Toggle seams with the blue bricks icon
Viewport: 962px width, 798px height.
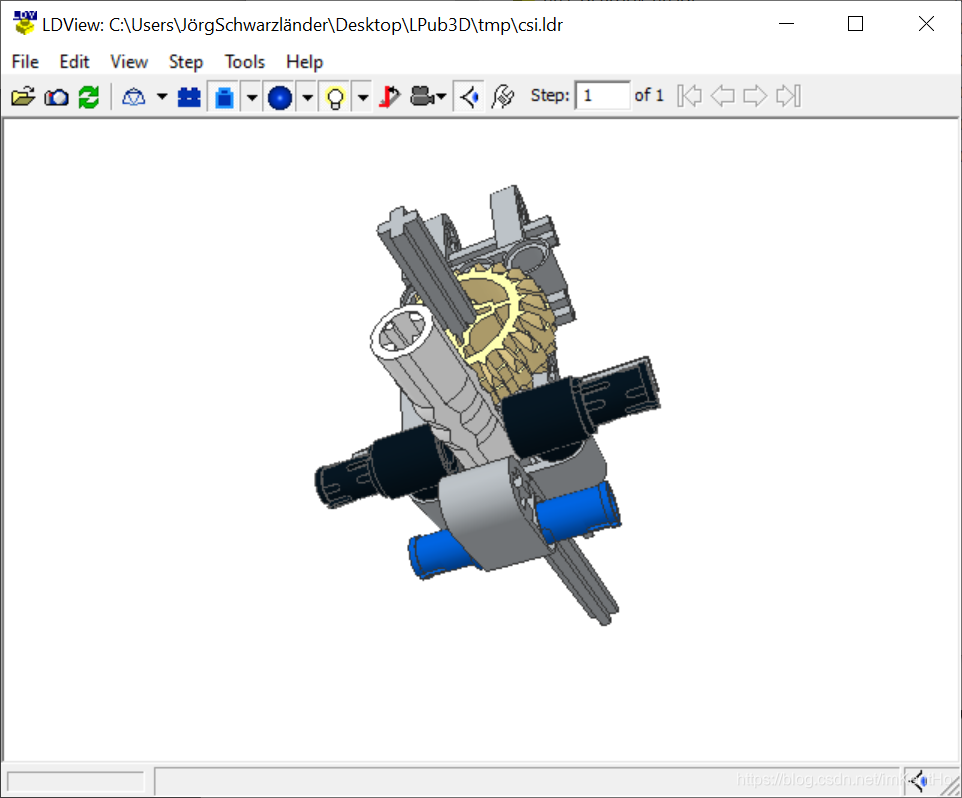tap(189, 97)
